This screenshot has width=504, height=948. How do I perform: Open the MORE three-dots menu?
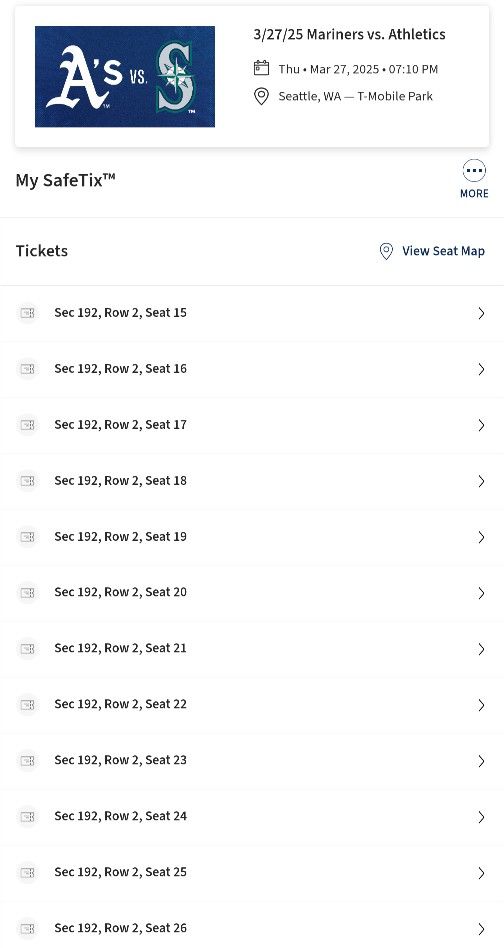click(x=474, y=171)
